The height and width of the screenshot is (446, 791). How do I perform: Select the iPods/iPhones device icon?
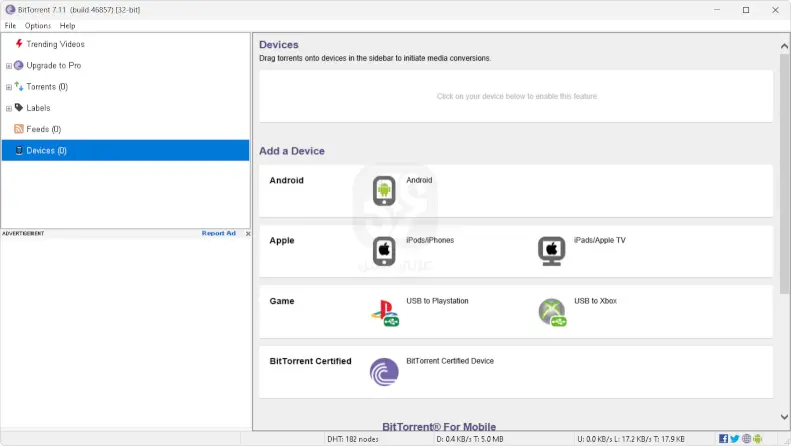384,251
